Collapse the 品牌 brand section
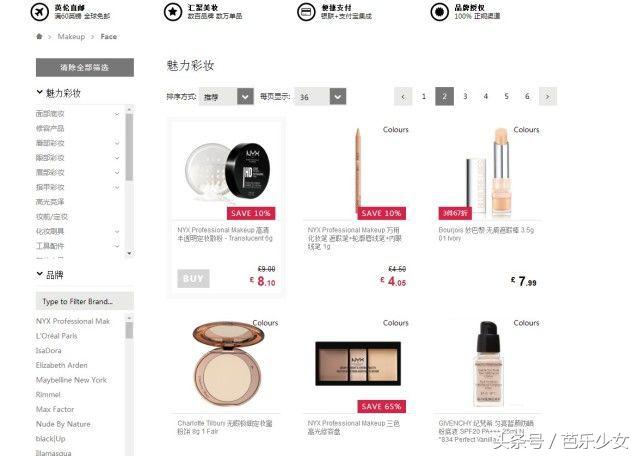This screenshot has height=456, width=640. pos(40,274)
